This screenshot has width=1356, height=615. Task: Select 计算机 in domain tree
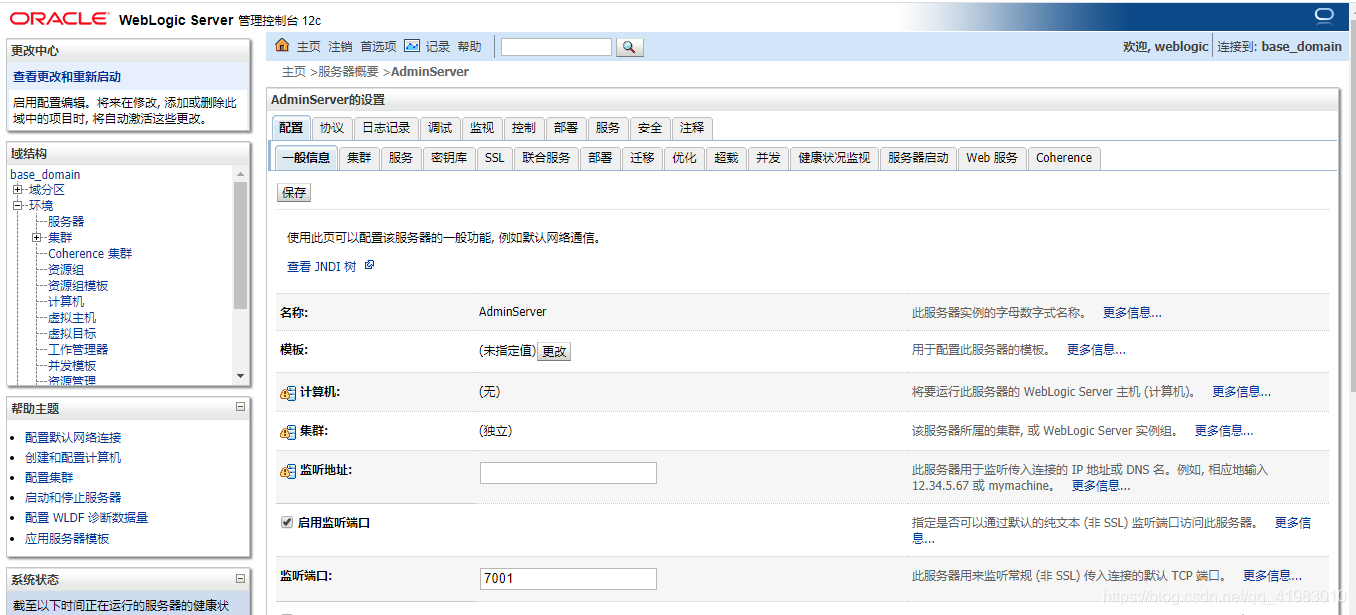coord(66,302)
